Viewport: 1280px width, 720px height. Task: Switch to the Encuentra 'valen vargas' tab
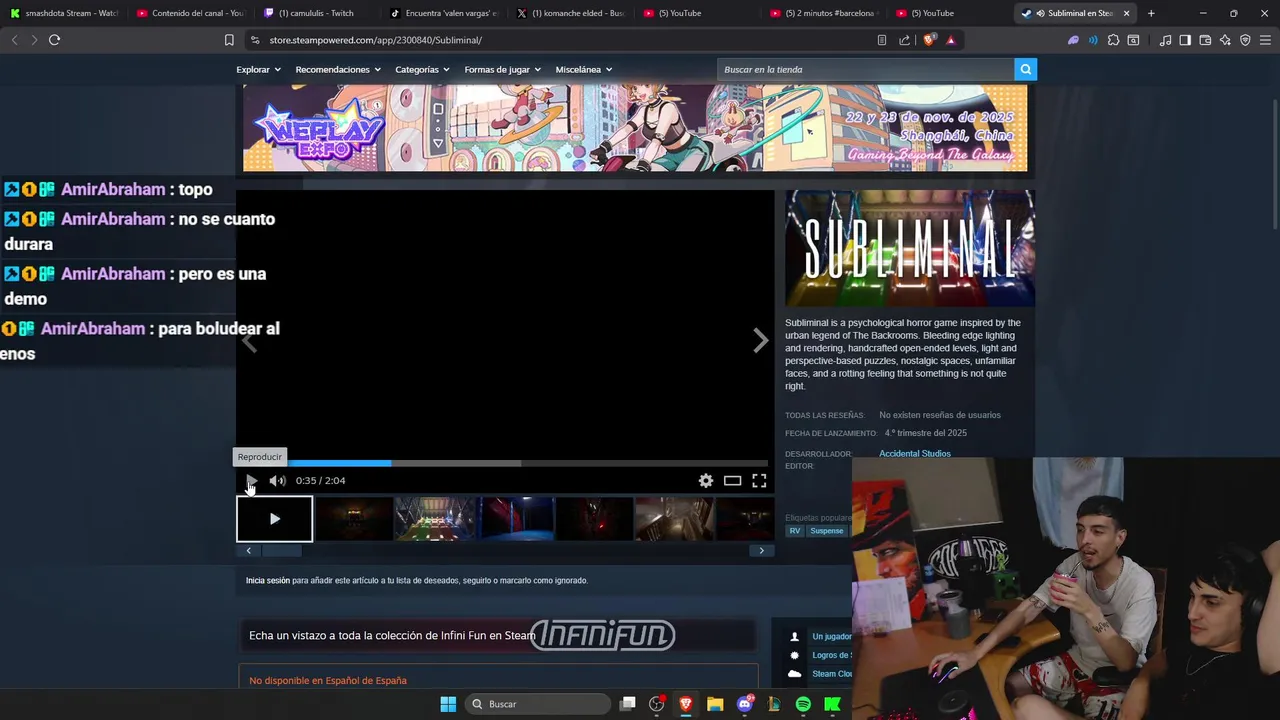443,13
